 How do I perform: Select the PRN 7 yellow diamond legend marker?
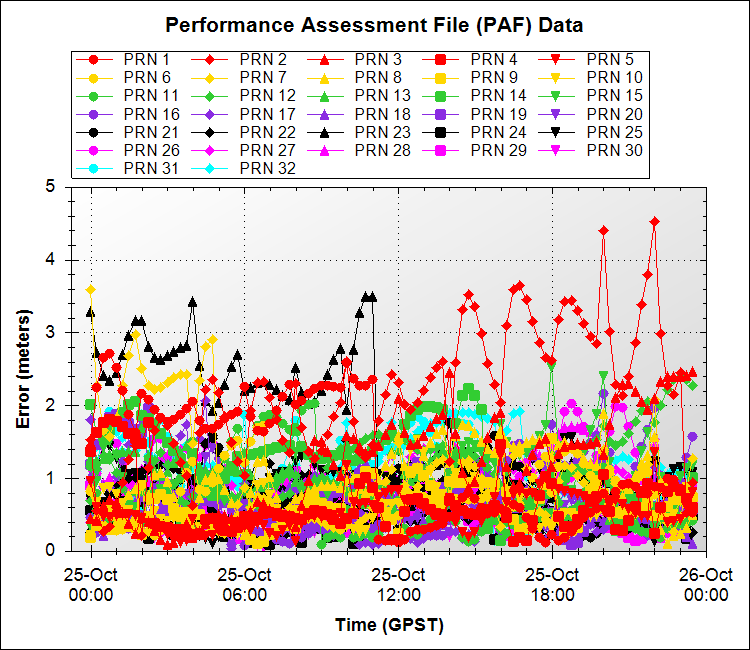coord(208,77)
